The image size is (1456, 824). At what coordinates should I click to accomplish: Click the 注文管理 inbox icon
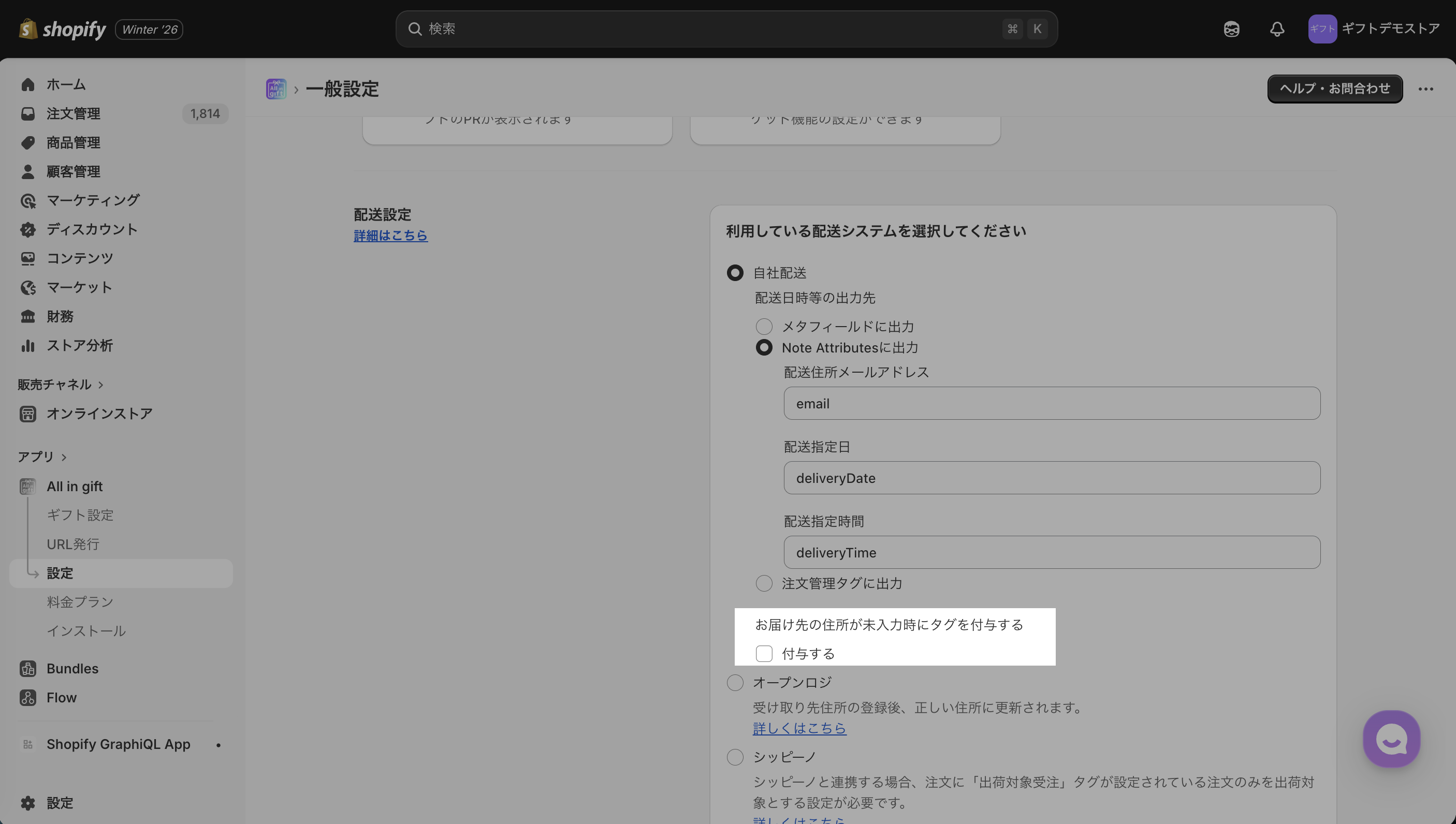(28, 114)
